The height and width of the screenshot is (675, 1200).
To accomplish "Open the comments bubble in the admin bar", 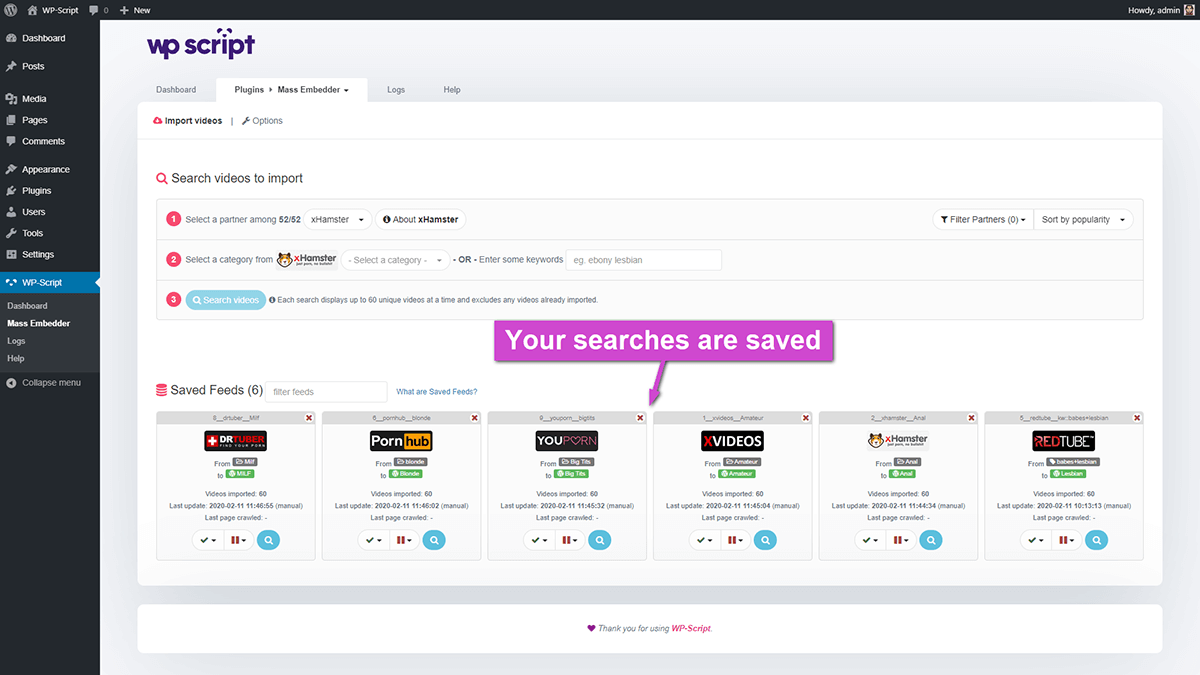I will click(x=98, y=10).
